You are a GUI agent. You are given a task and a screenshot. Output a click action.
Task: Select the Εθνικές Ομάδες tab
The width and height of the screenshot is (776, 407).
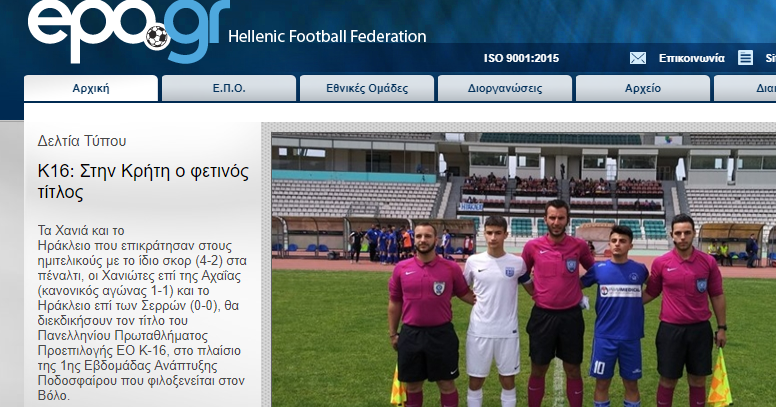(367, 88)
